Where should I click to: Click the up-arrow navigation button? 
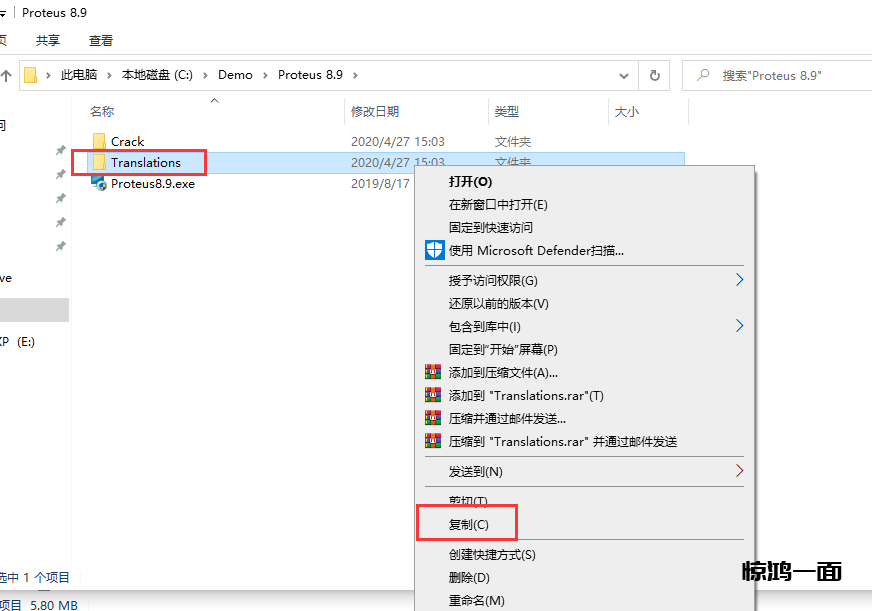(x=6, y=75)
